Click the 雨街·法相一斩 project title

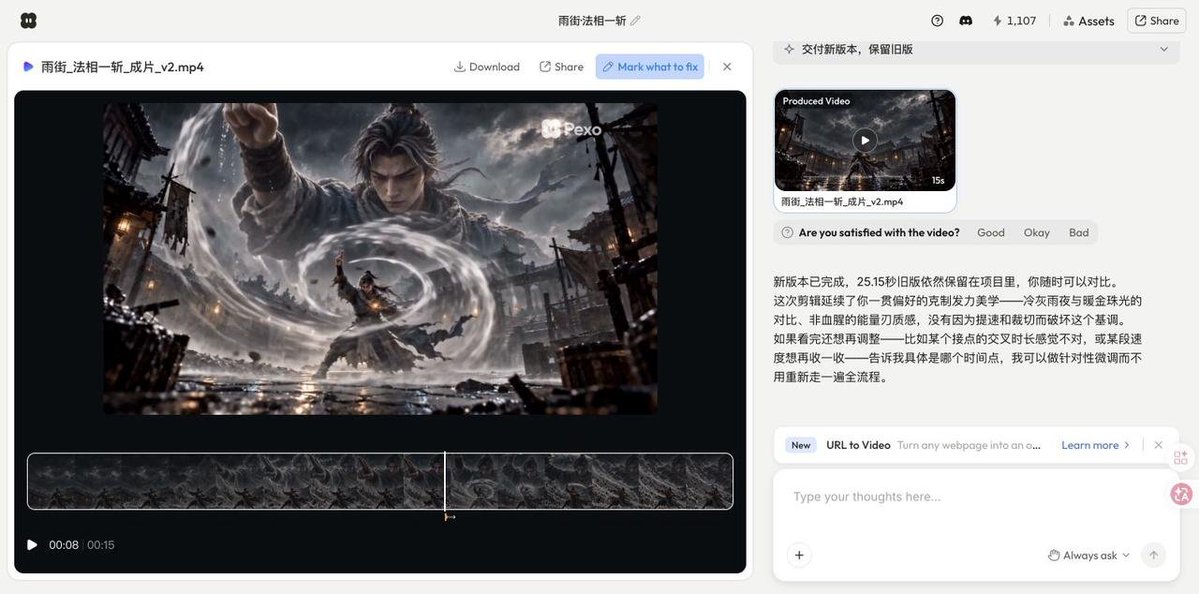click(x=592, y=21)
